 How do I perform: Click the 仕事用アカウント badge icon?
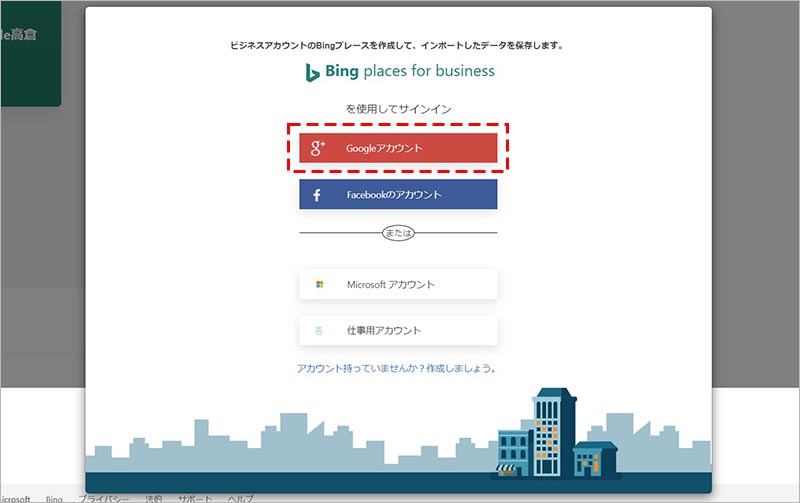[319, 330]
